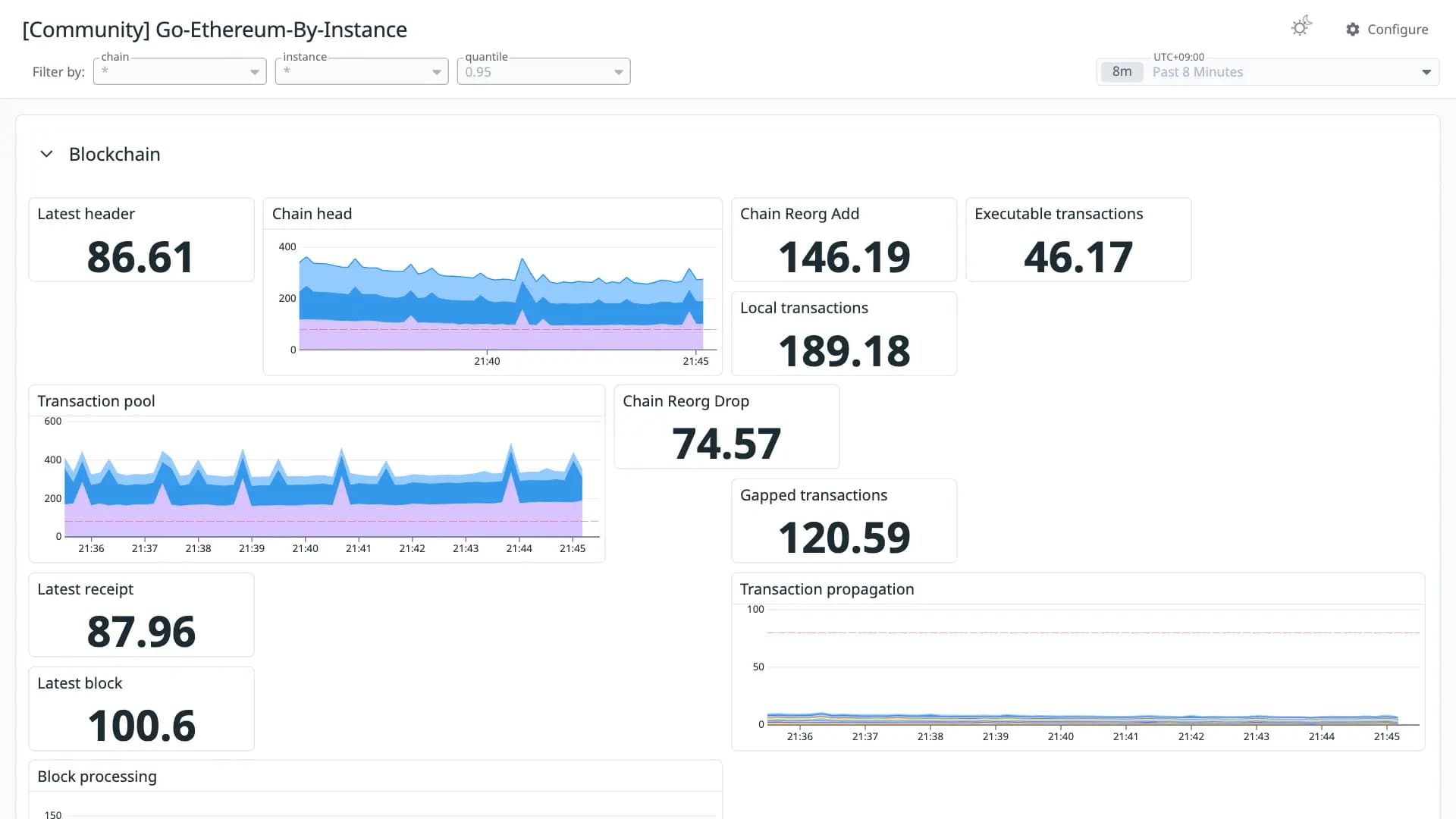Select the Latest block value 100.6
This screenshot has width=1456, height=819.
141,726
